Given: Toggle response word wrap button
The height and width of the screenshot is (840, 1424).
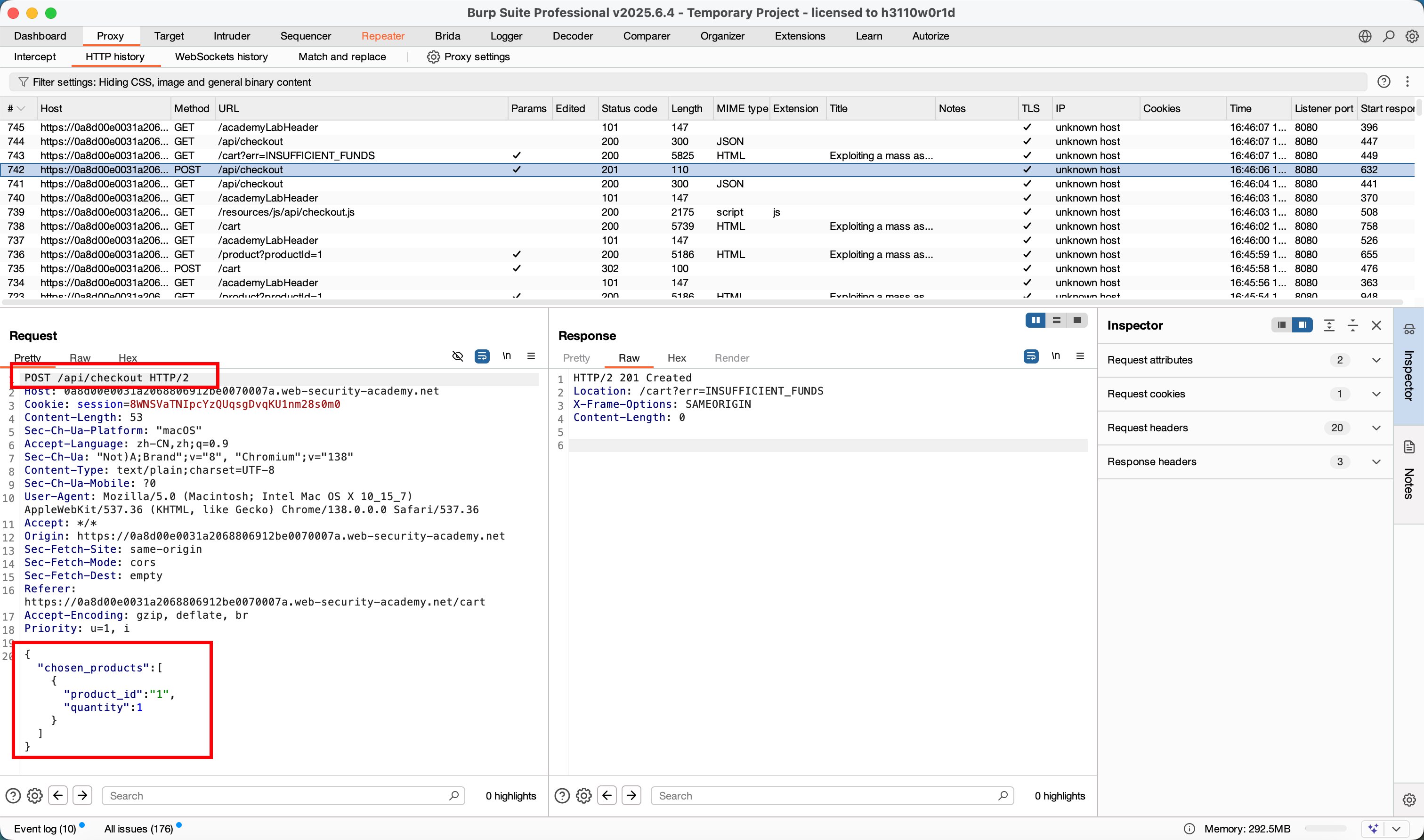Looking at the screenshot, I should click(x=1031, y=356).
